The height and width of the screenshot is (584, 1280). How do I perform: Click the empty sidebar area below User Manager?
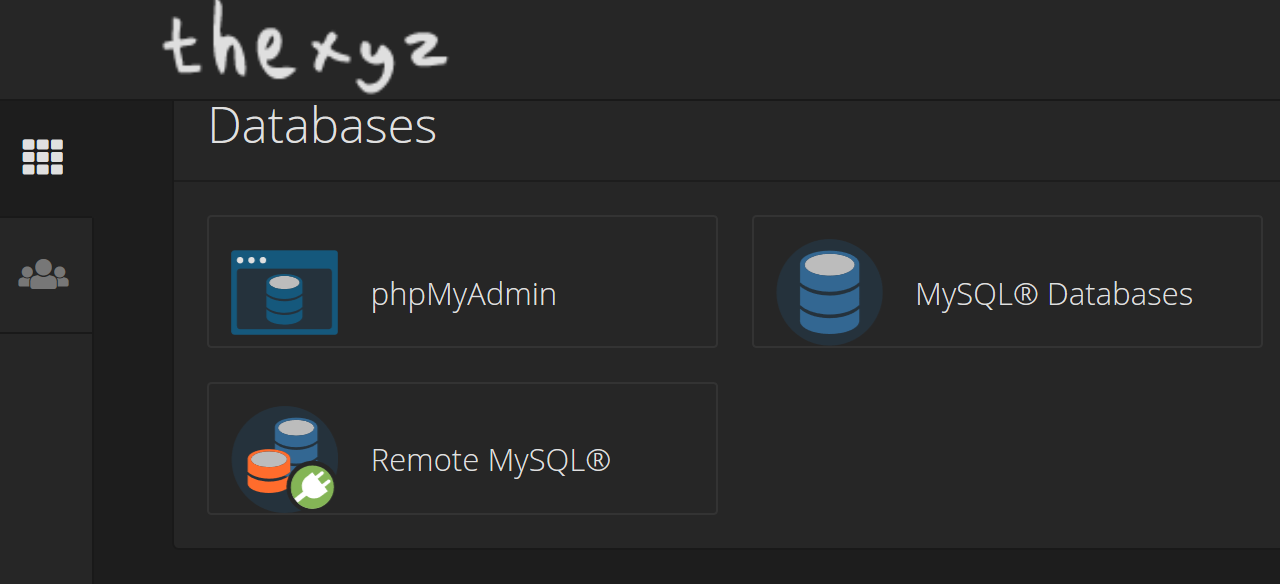46,455
